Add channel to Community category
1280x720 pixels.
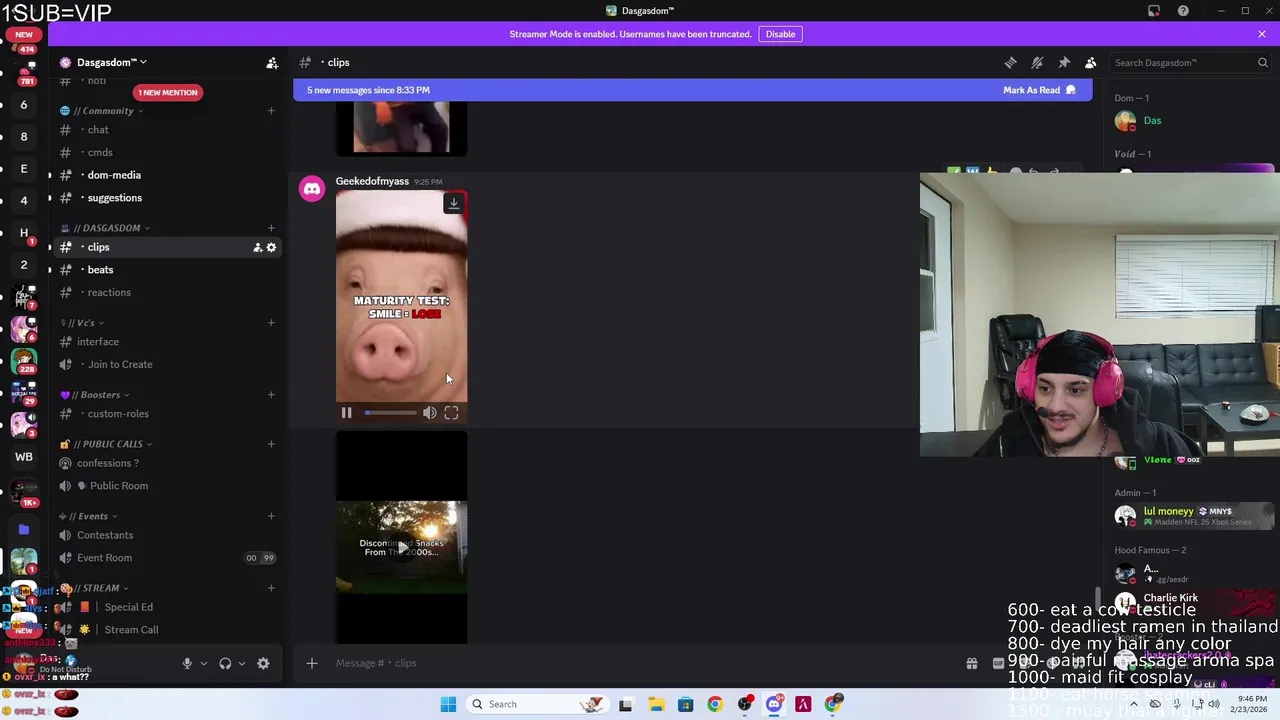[271, 111]
